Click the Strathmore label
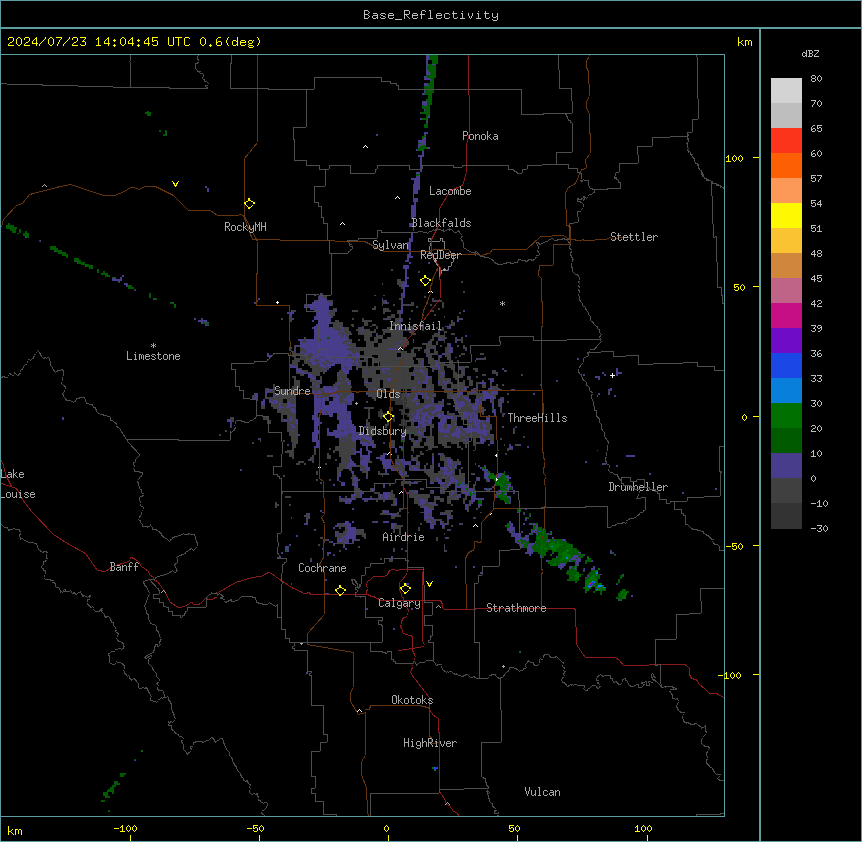Image resolution: width=862 pixels, height=842 pixels. 516,608
